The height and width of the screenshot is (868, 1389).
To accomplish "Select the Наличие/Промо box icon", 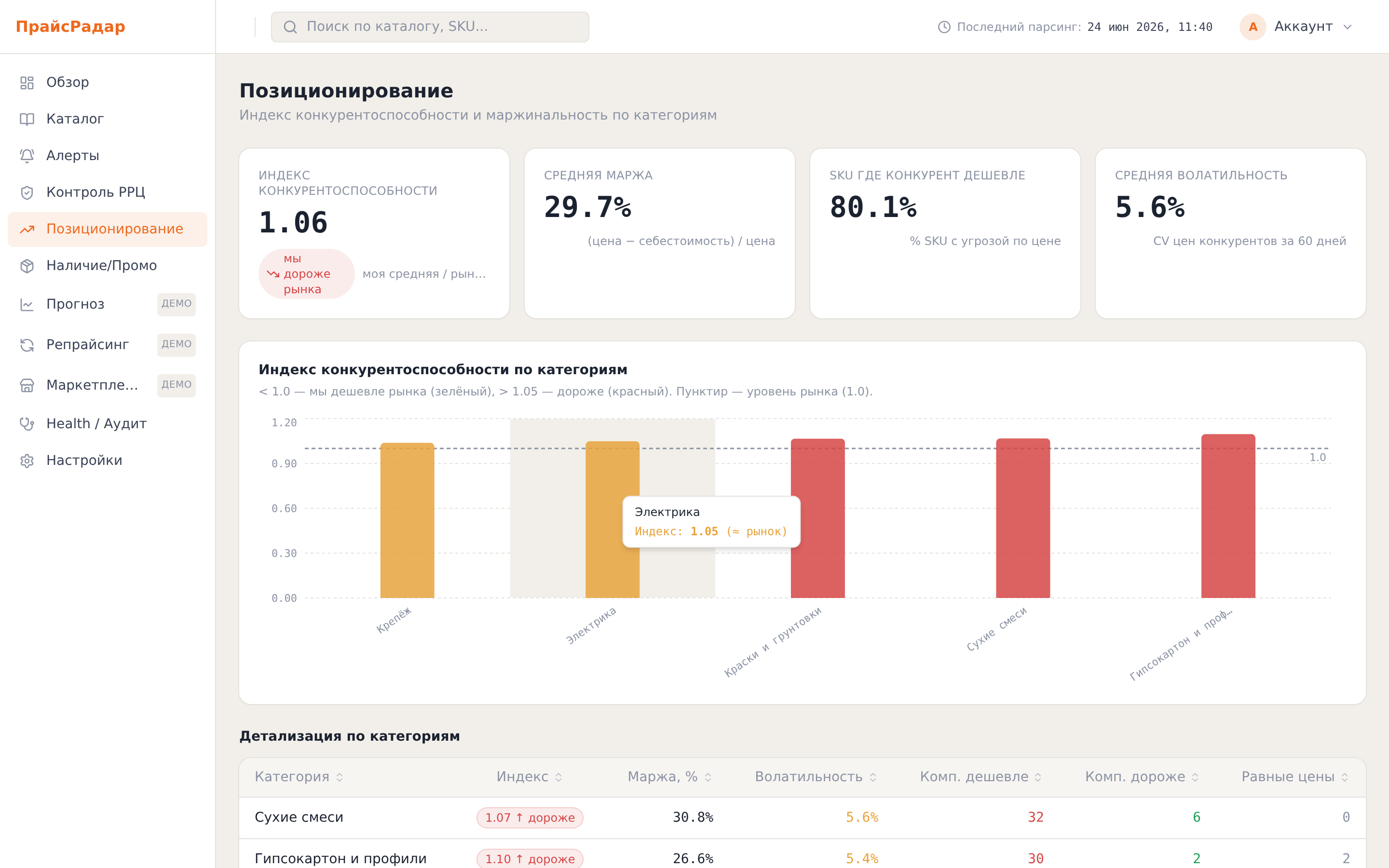I will [x=27, y=266].
